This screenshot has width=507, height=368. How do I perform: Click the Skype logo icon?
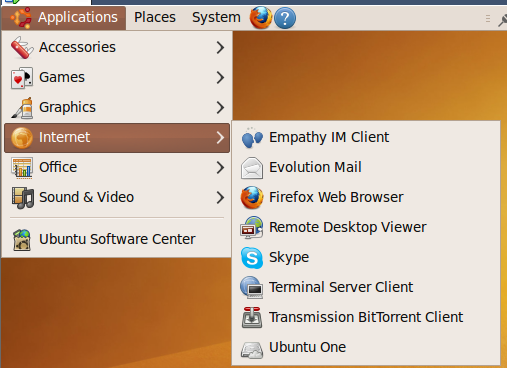[x=252, y=258]
